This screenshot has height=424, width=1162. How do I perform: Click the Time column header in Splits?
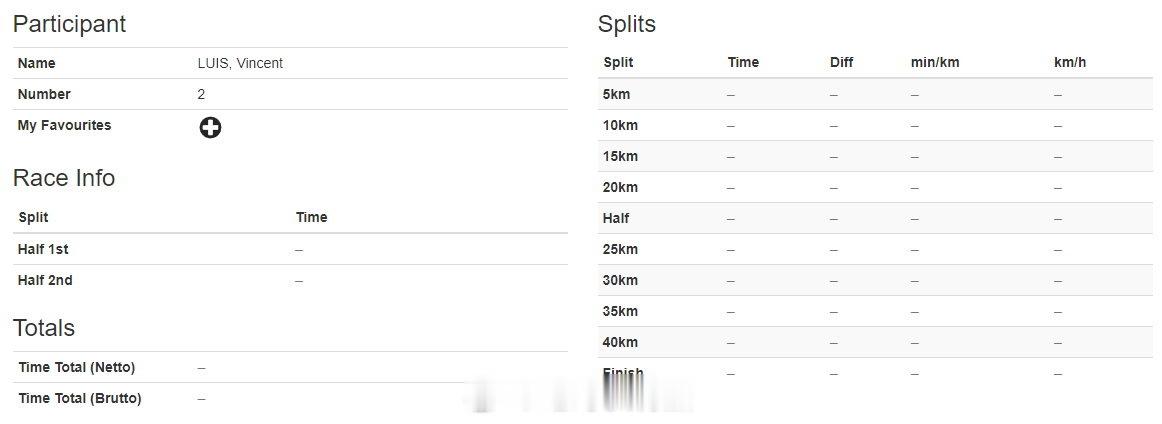pyautogui.click(x=743, y=62)
